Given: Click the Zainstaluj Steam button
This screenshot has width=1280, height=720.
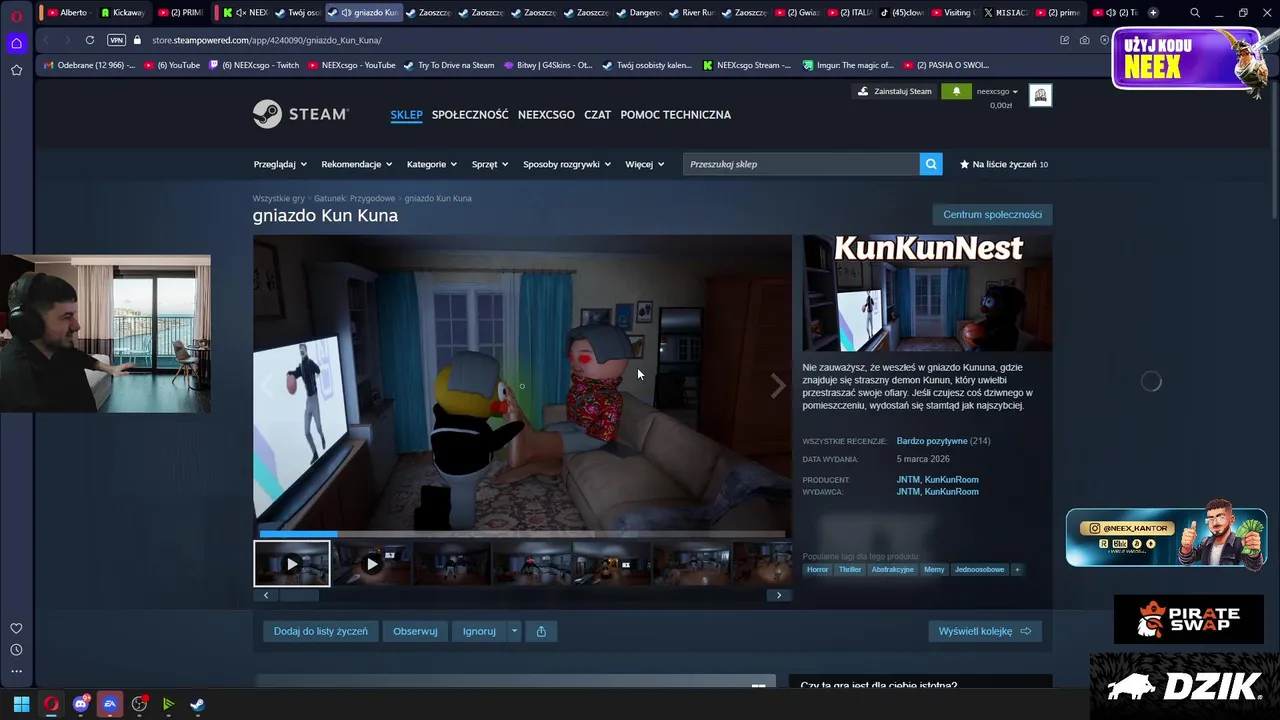Looking at the screenshot, I should pos(895,91).
